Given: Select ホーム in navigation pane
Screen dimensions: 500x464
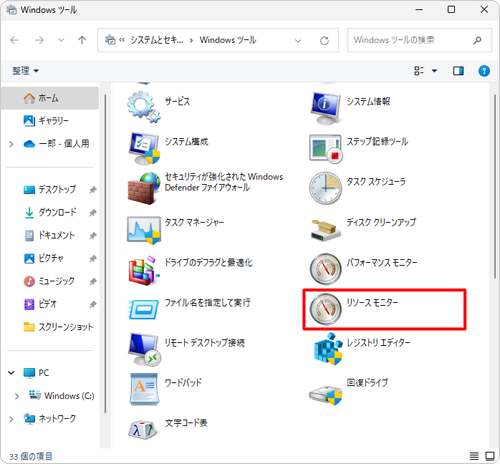Looking at the screenshot, I should click(x=50, y=98).
